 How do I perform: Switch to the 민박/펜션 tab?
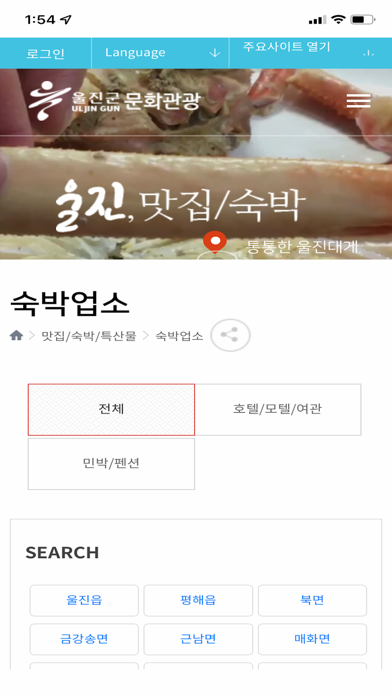pos(111,464)
